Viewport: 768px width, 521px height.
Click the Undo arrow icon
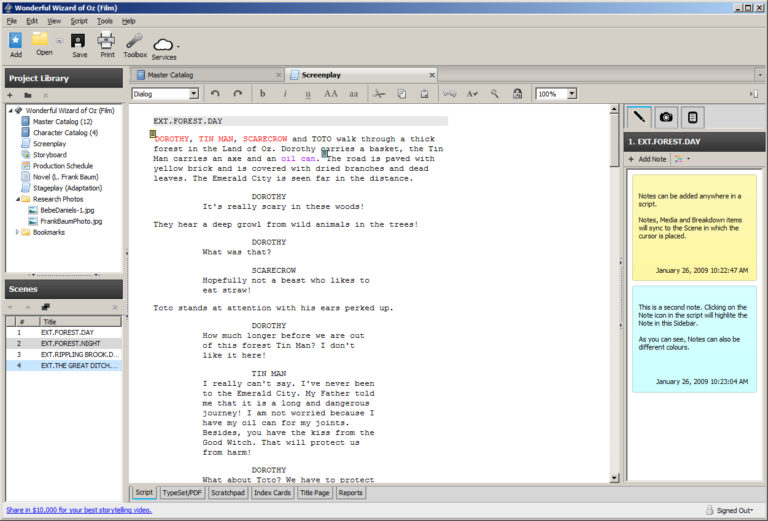tap(215, 94)
